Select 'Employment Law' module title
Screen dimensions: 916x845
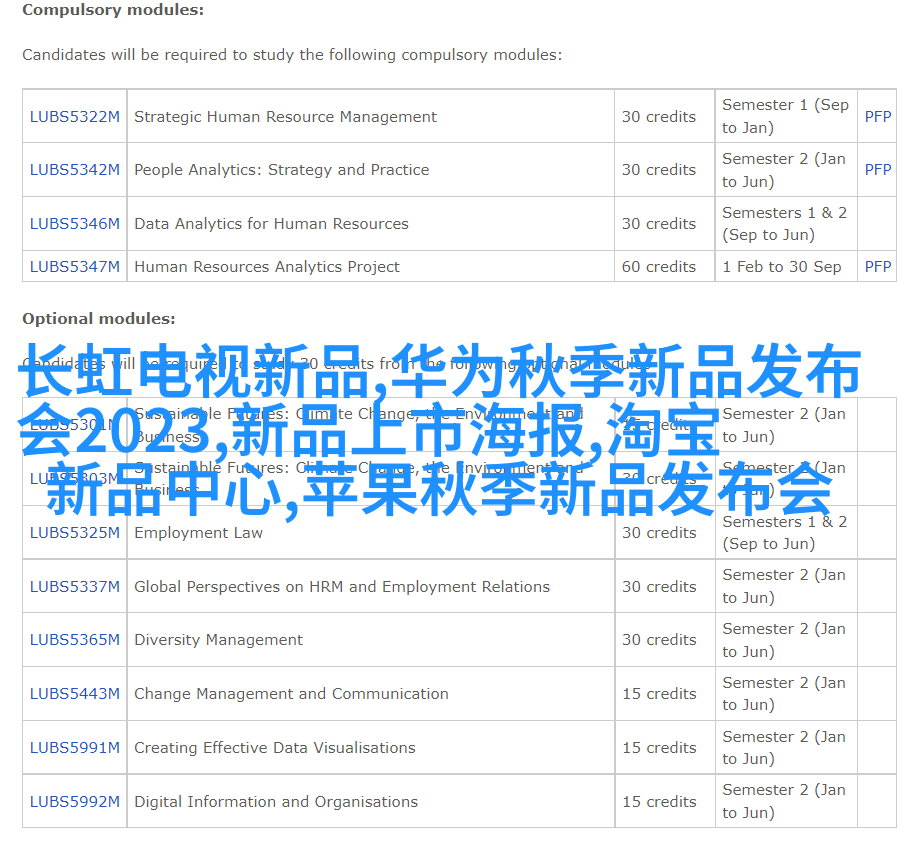[199, 532]
